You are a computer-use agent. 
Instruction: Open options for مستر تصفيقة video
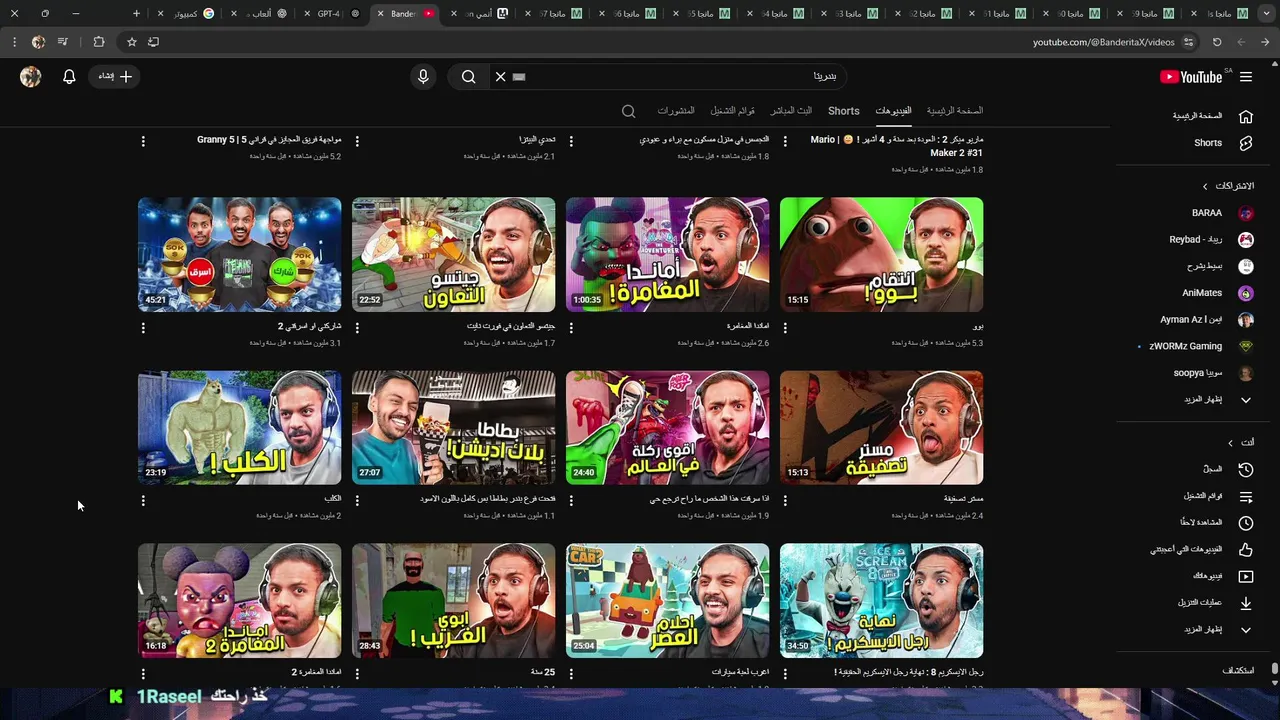(x=784, y=500)
